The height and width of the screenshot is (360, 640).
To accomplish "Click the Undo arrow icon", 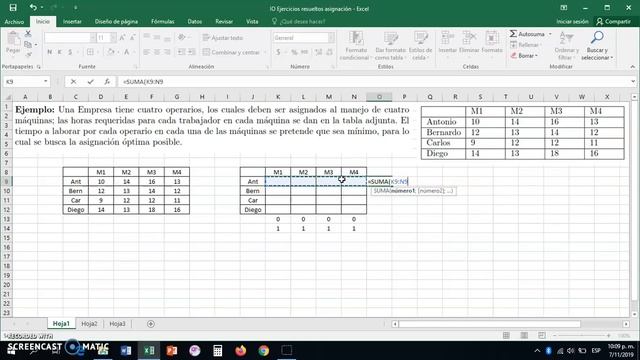I will (x=33, y=7).
